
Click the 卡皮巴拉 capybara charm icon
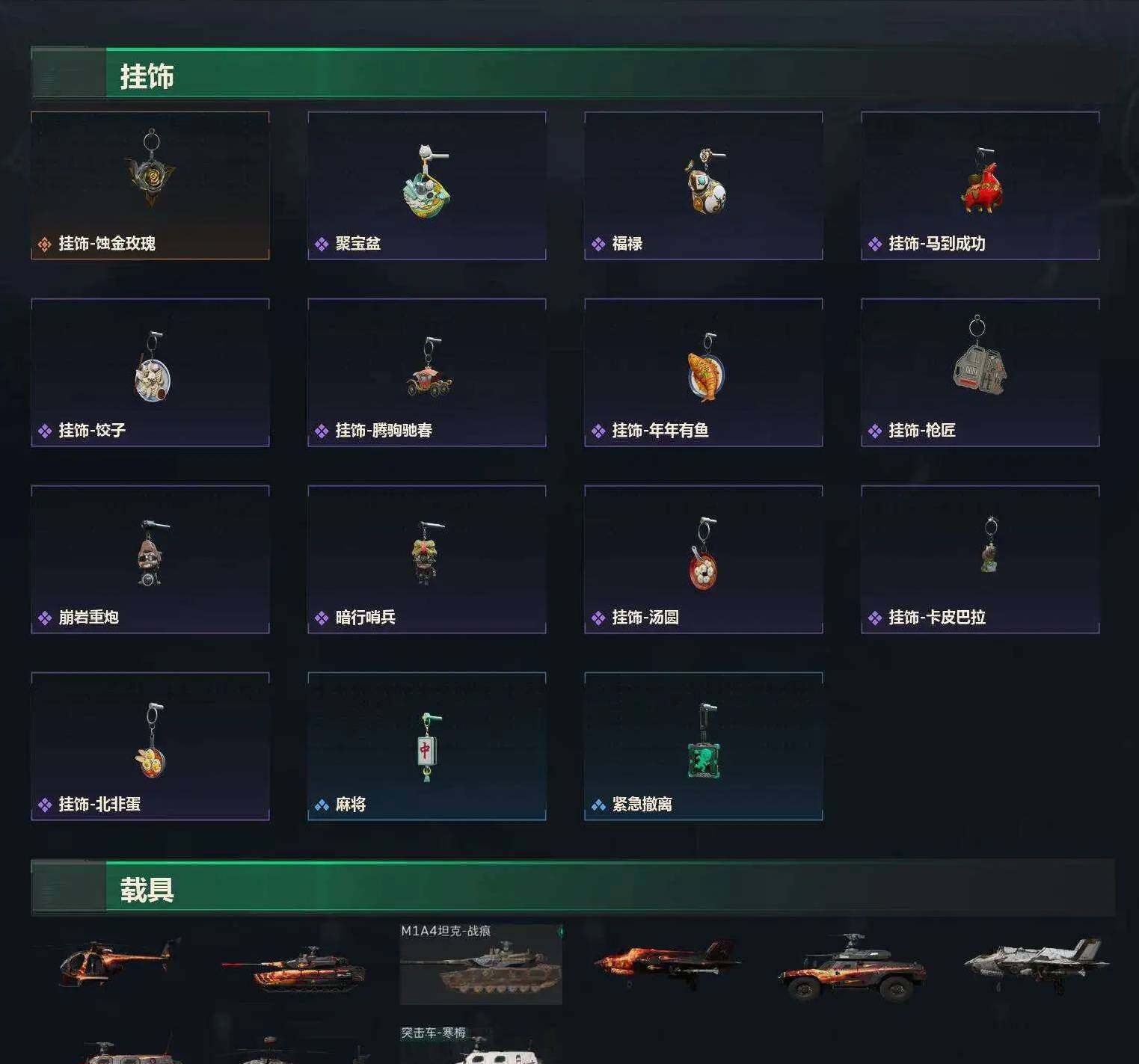click(990, 545)
